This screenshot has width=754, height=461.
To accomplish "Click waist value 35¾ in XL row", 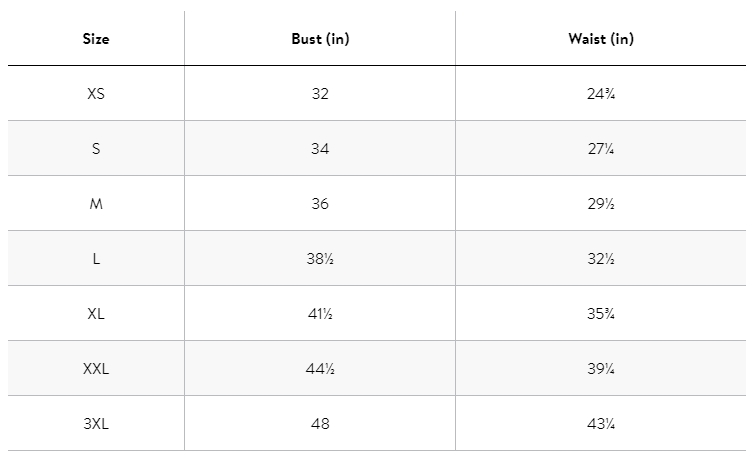I will 600,314.
